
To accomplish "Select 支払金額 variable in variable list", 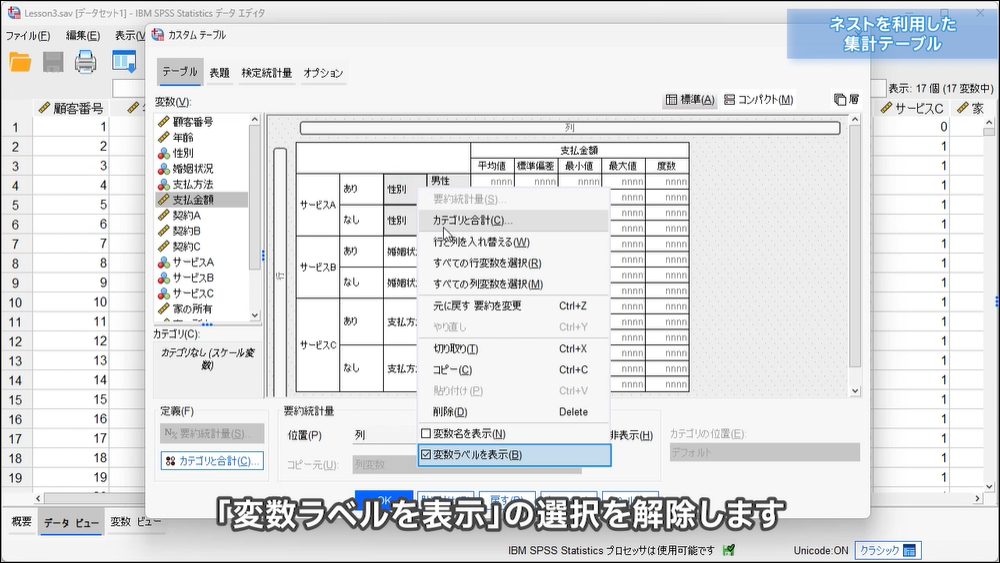I will pos(203,200).
